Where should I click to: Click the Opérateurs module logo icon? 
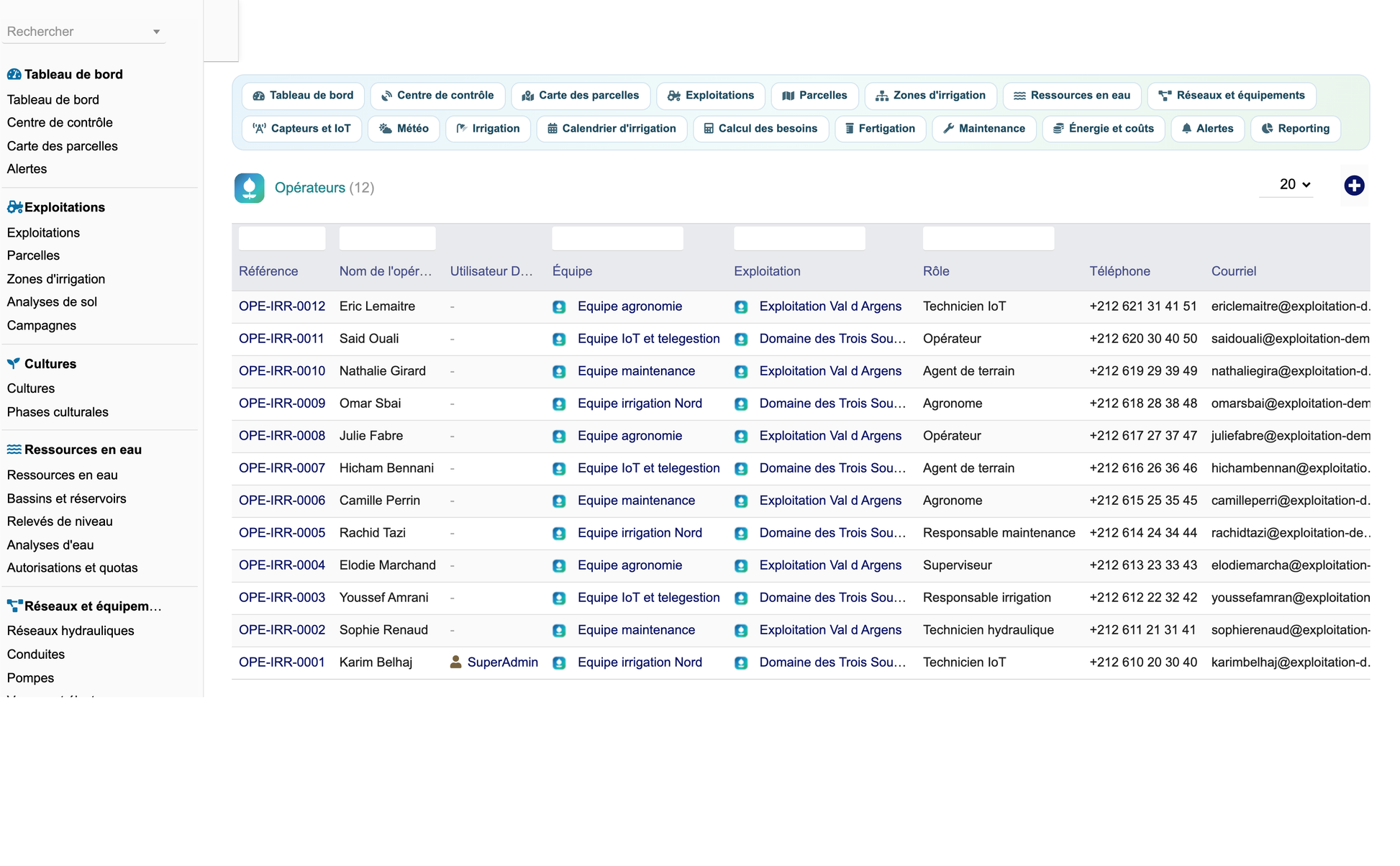point(249,188)
